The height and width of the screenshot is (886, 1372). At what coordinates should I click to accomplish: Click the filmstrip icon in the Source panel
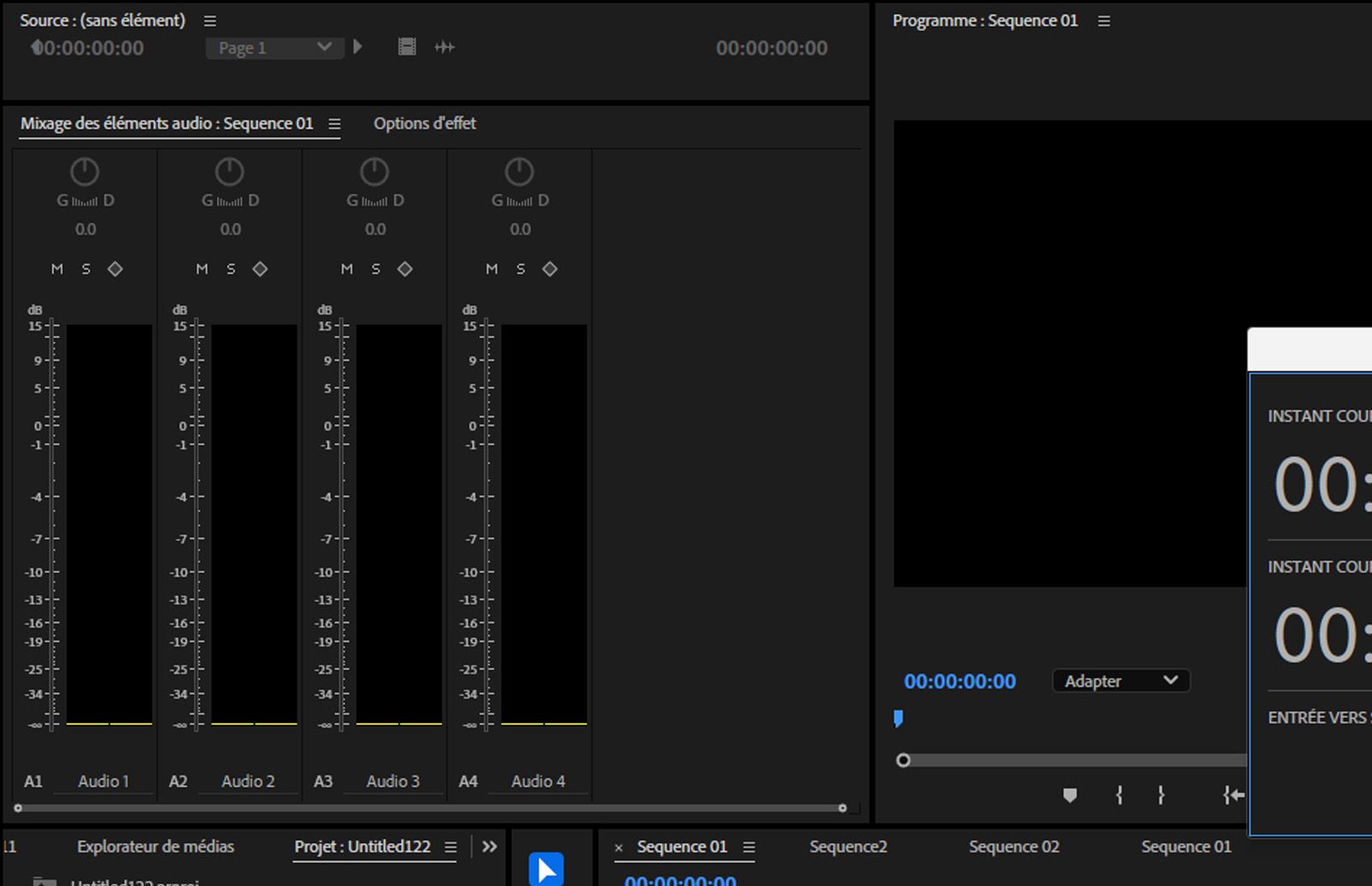406,46
